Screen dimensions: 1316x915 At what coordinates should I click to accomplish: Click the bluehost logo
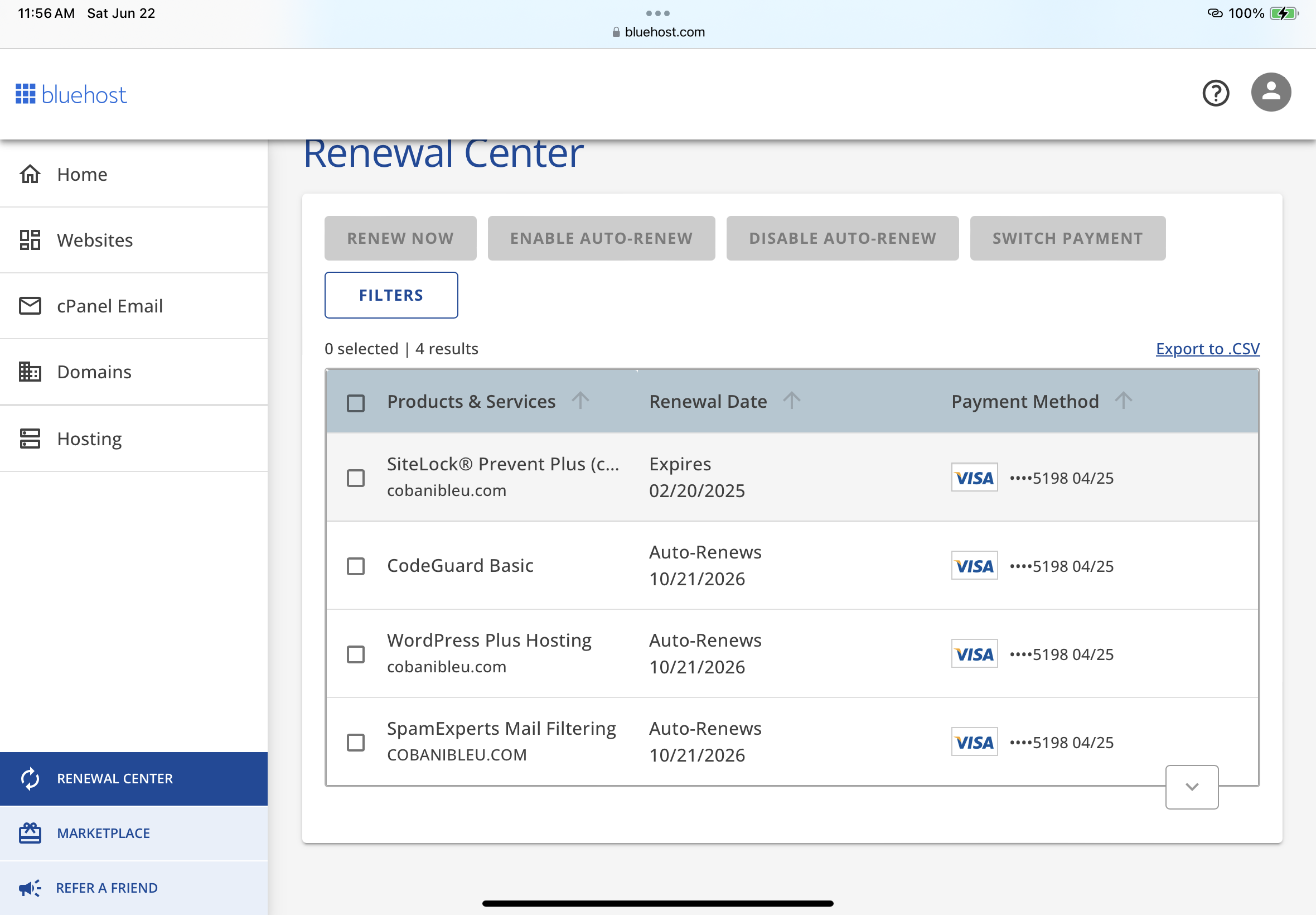(x=70, y=95)
